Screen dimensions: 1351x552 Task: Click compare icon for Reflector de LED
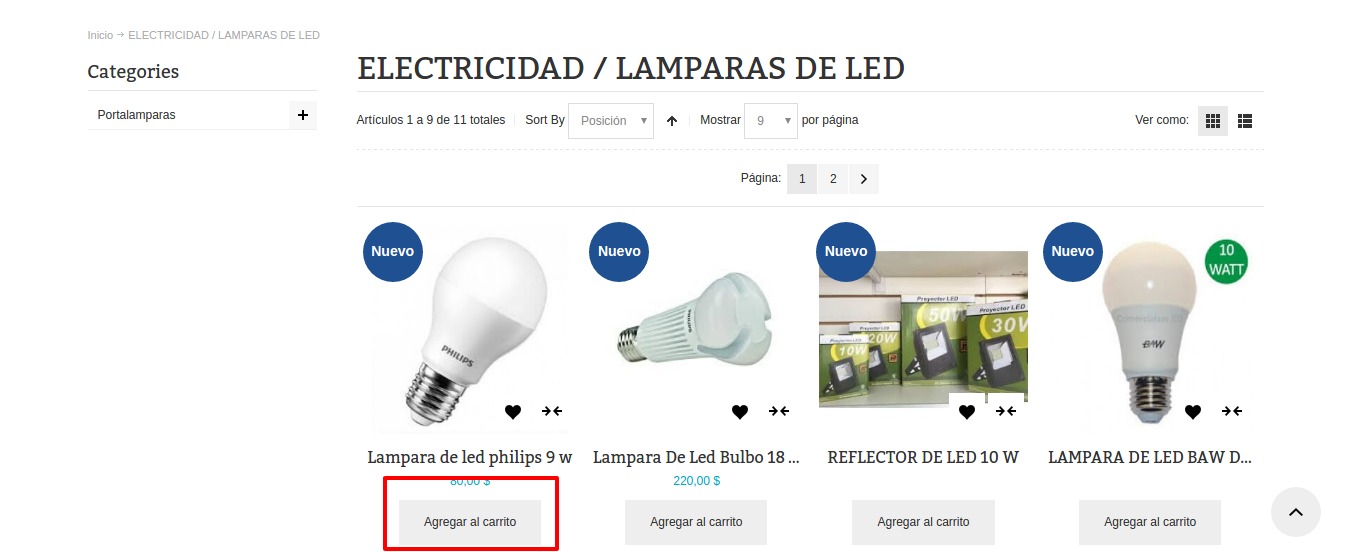(x=1006, y=411)
